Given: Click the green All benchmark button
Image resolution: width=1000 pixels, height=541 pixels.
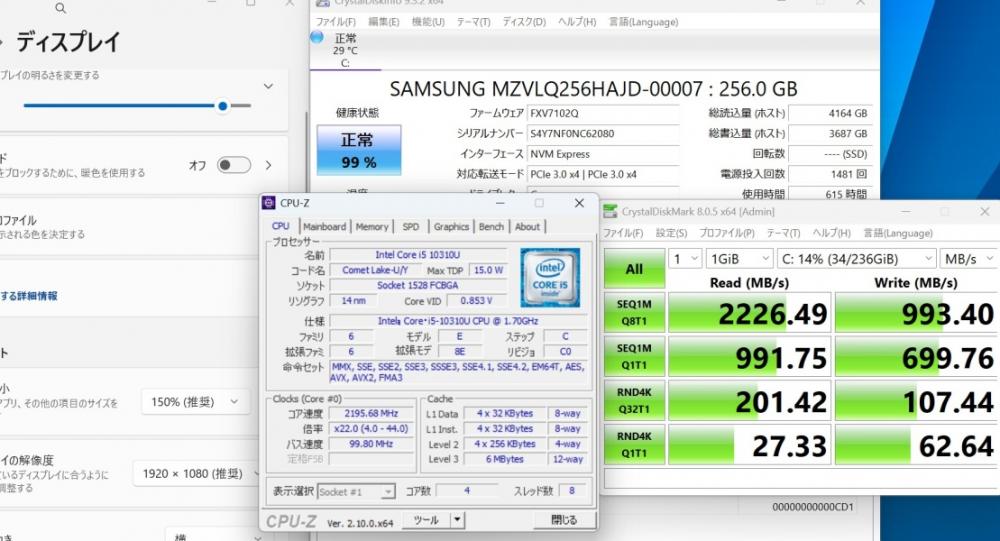Looking at the screenshot, I should pyautogui.click(x=634, y=269).
